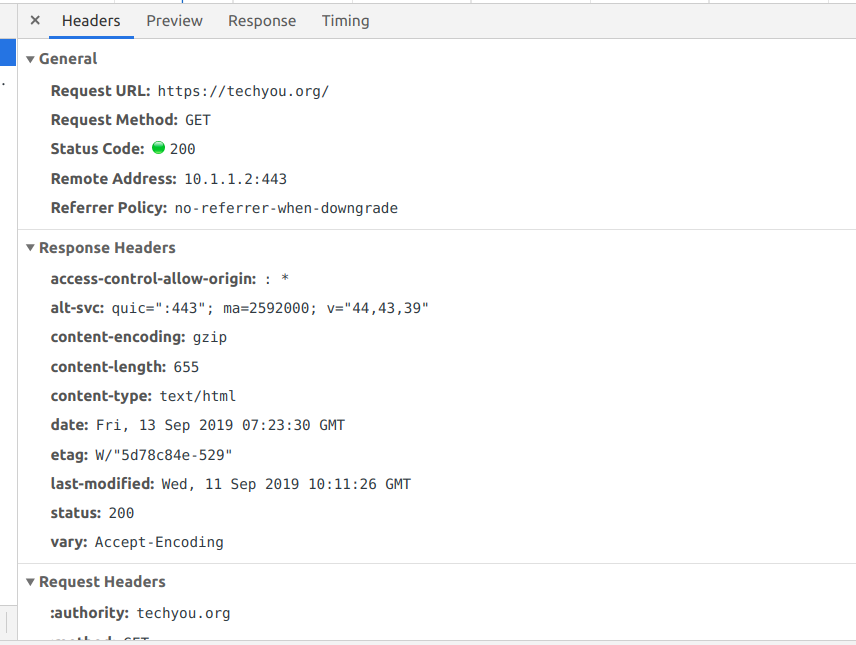Image resolution: width=856 pixels, height=645 pixels.
Task: Click the active Headers tab
Action: (x=91, y=20)
